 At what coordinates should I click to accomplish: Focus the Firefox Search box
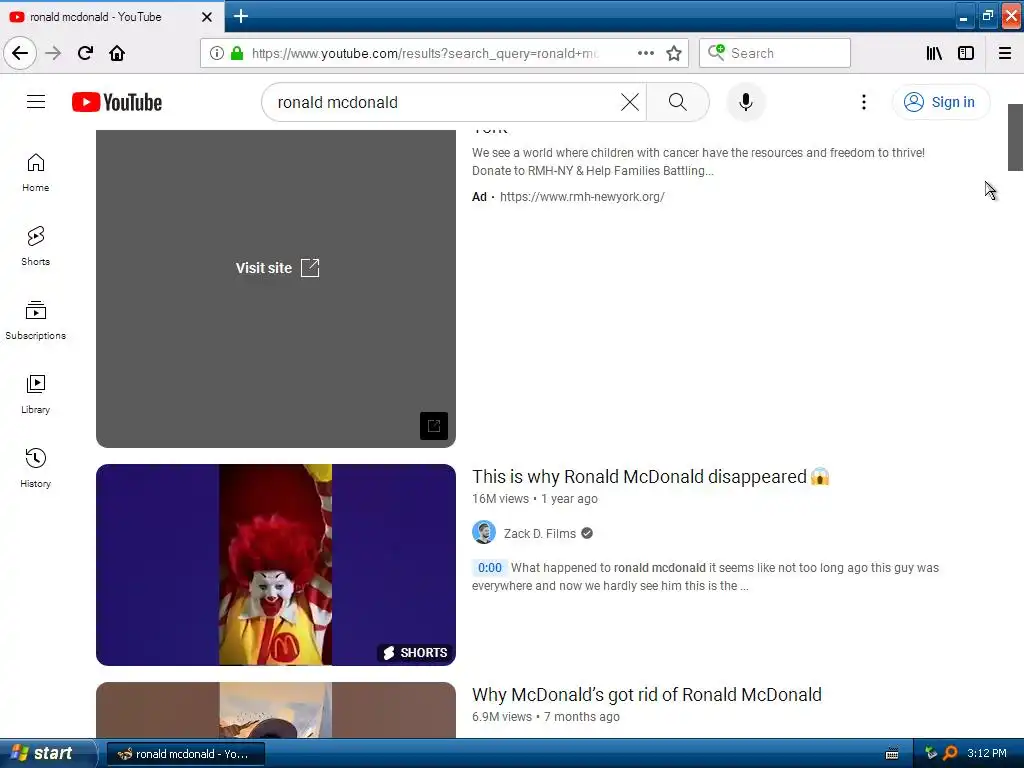(x=775, y=53)
